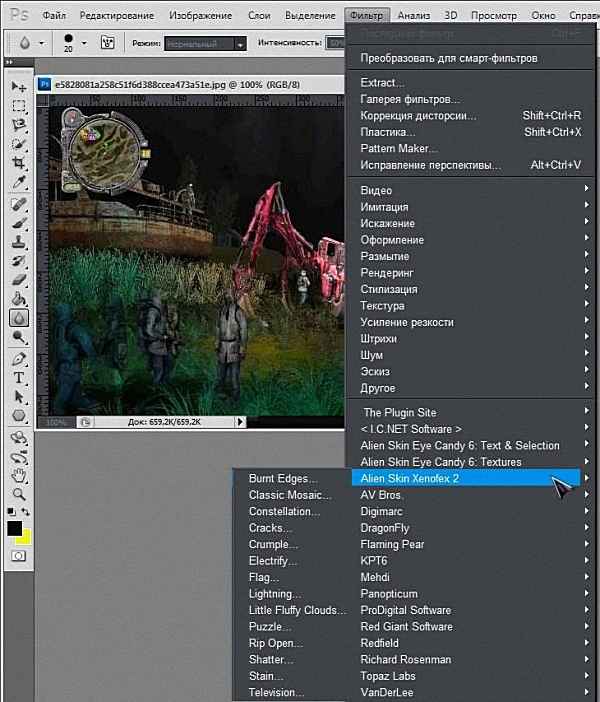The height and width of the screenshot is (702, 600).
Task: Select the Paint Bucket tool
Action: [18, 298]
